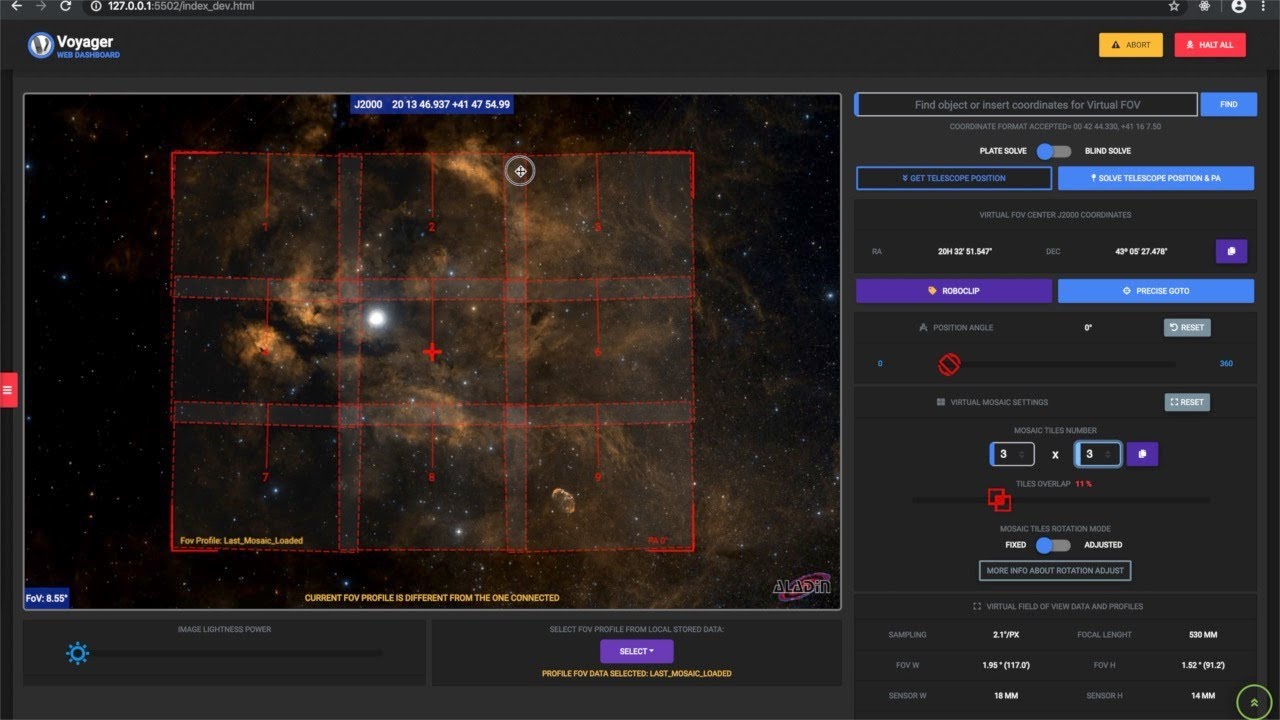This screenshot has width=1280, height=720.
Task: Click the Tiles Overlap 11 % value
Action: click(1083, 484)
